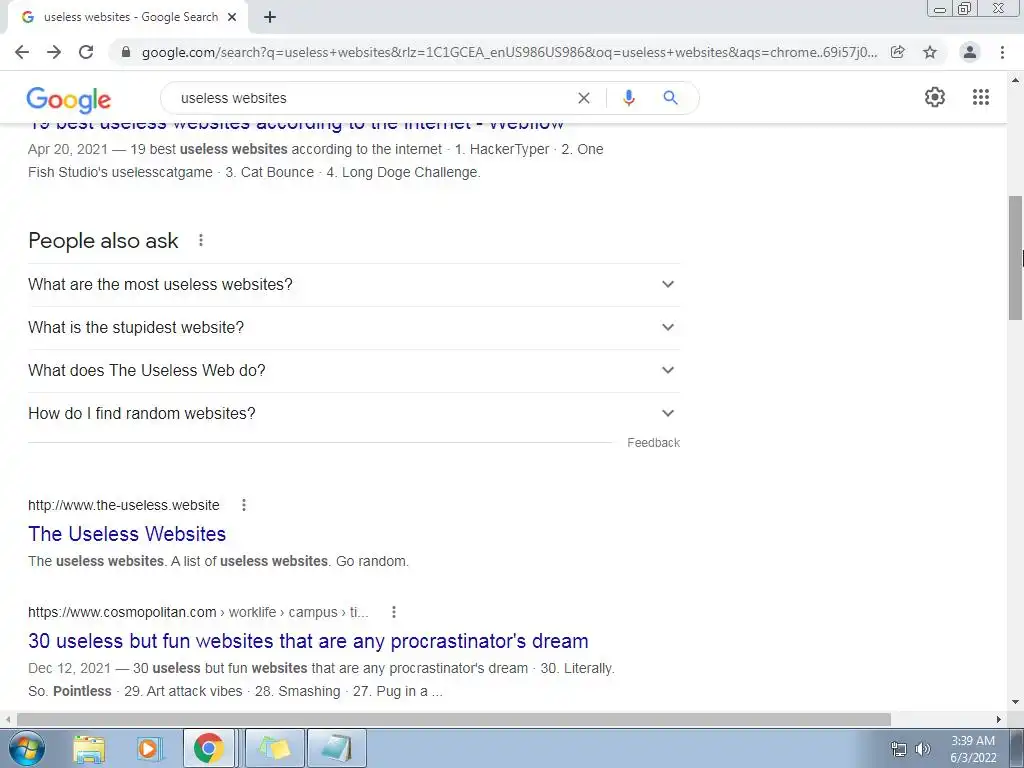
Task: Open the volume speaker tray icon
Action: click(x=922, y=749)
